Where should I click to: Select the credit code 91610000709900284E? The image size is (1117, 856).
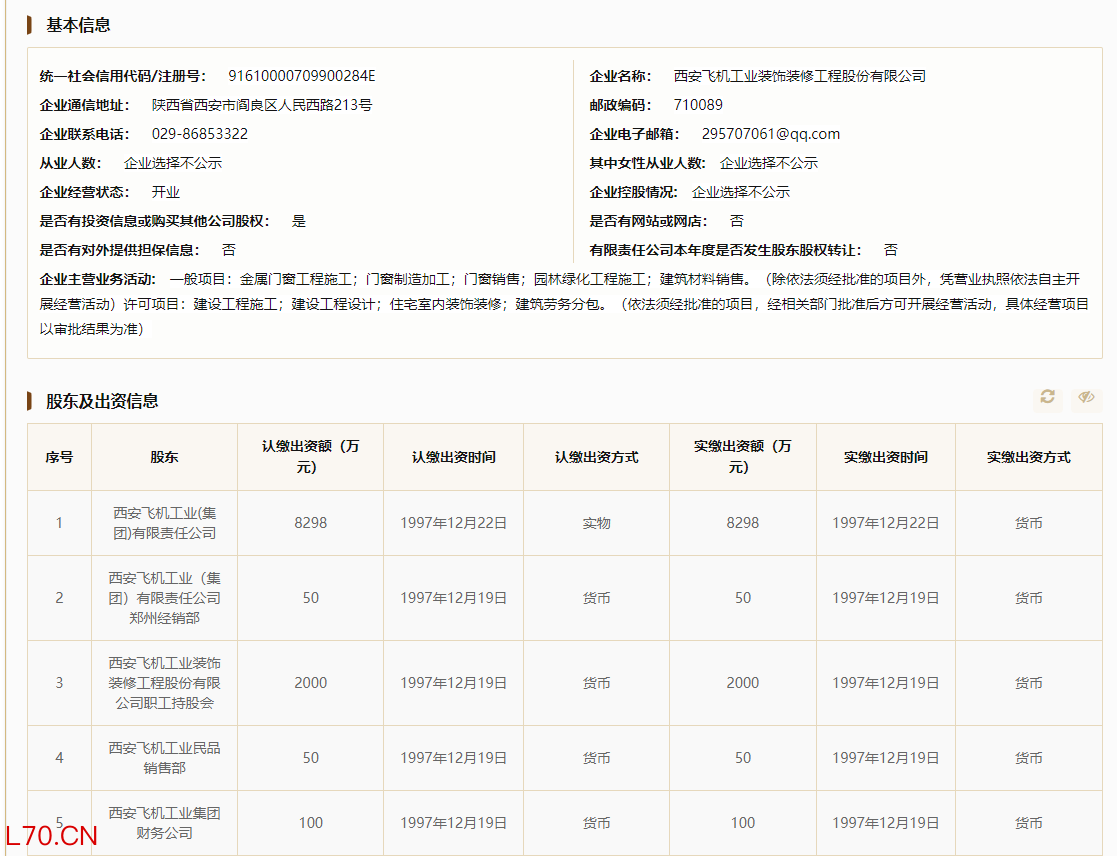tap(301, 76)
